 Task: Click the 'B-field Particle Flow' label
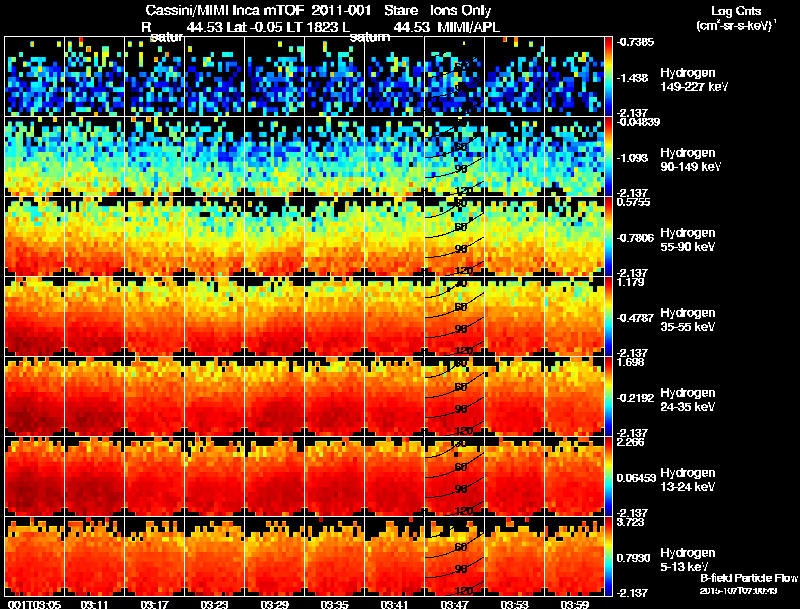(748, 578)
